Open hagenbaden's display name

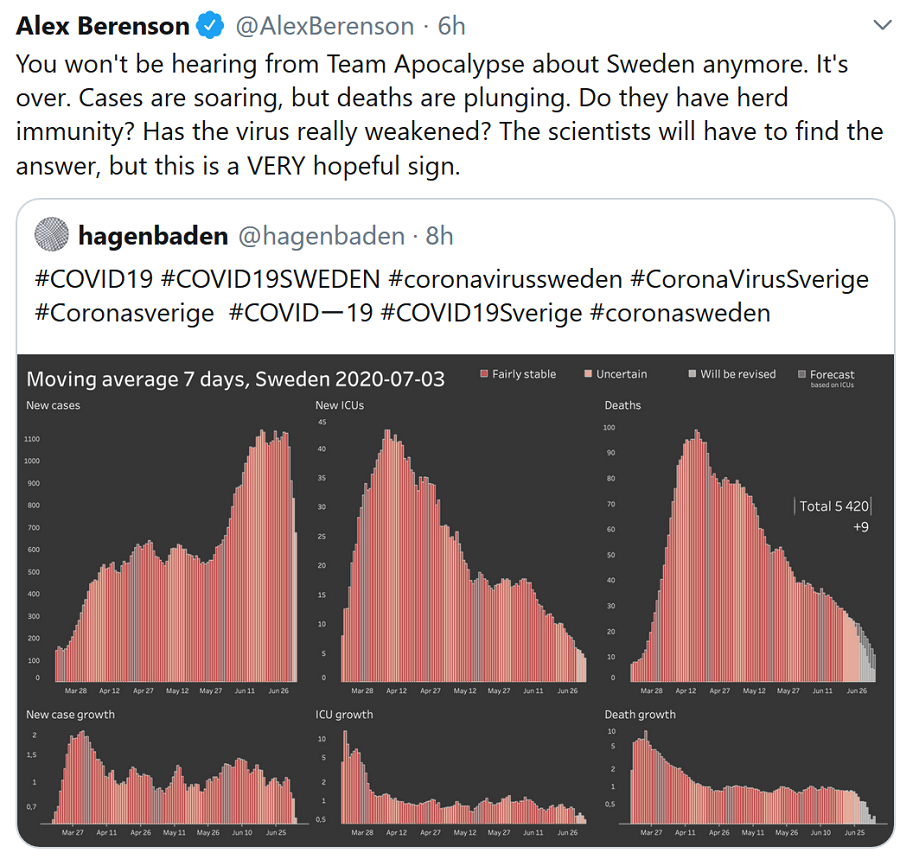[x=152, y=236]
